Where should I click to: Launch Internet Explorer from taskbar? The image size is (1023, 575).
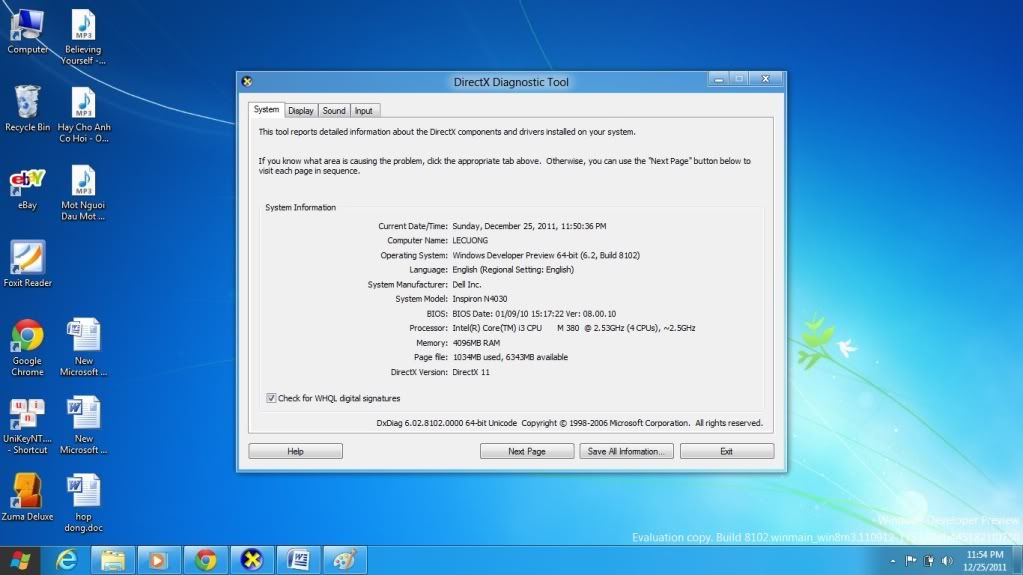pos(66,560)
